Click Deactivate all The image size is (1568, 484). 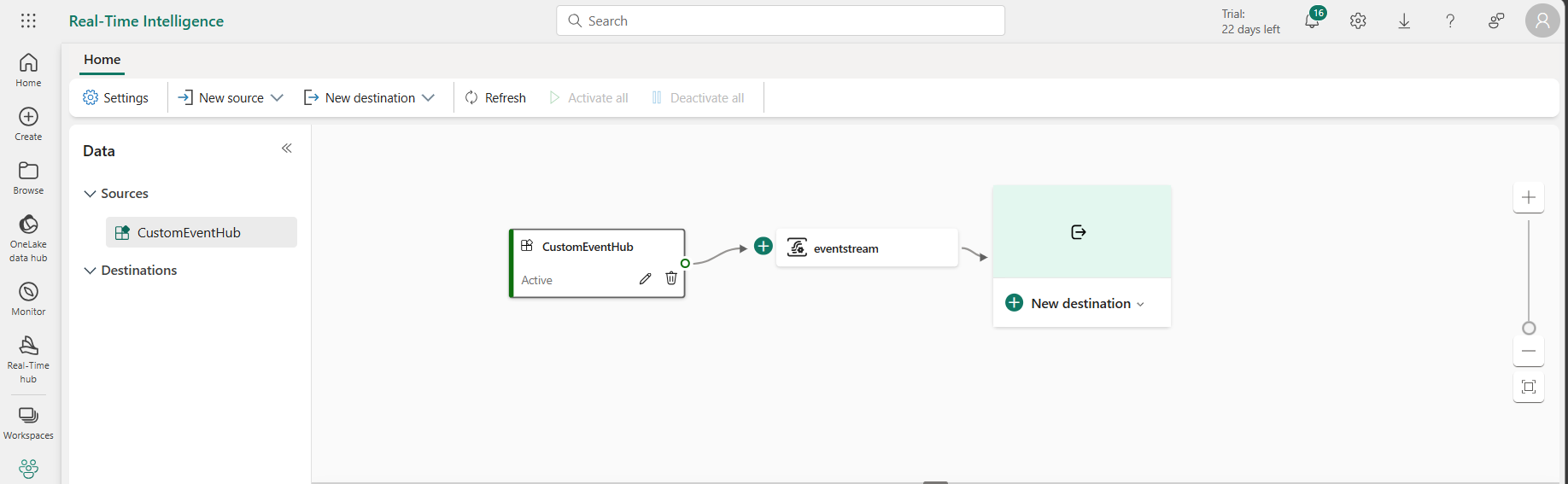pos(698,97)
